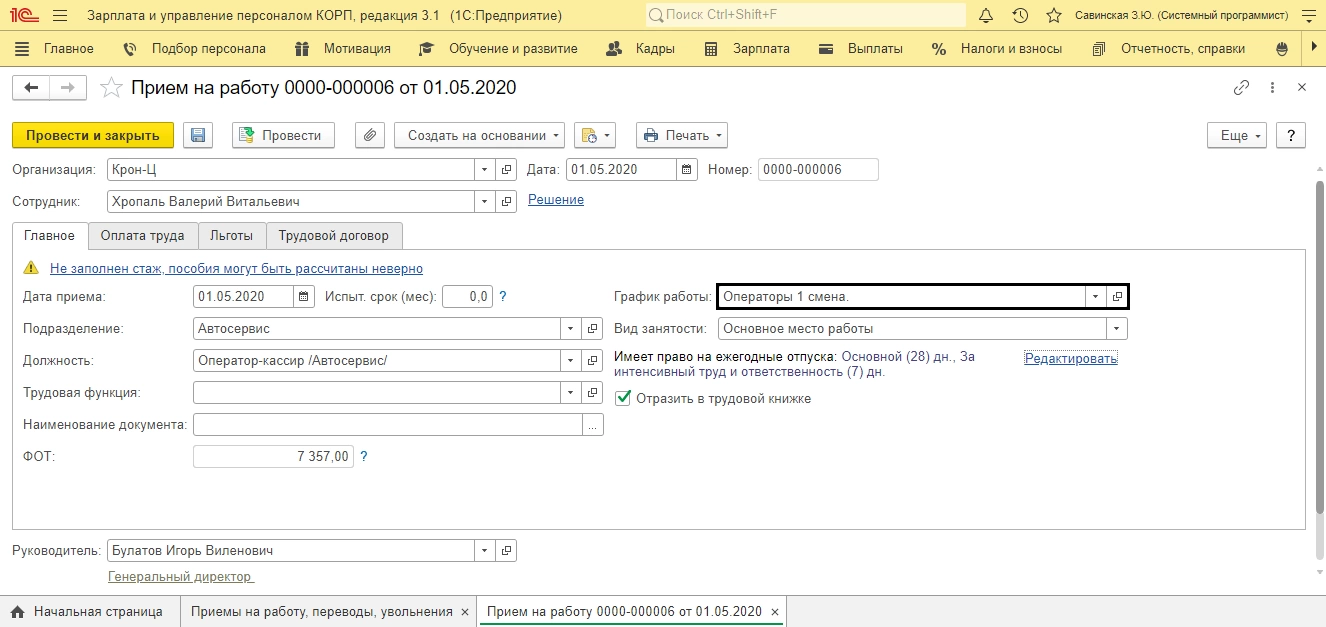This screenshot has height=627, width=1326.
Task: Go to Начальная страница home tab
Action: pos(87,611)
